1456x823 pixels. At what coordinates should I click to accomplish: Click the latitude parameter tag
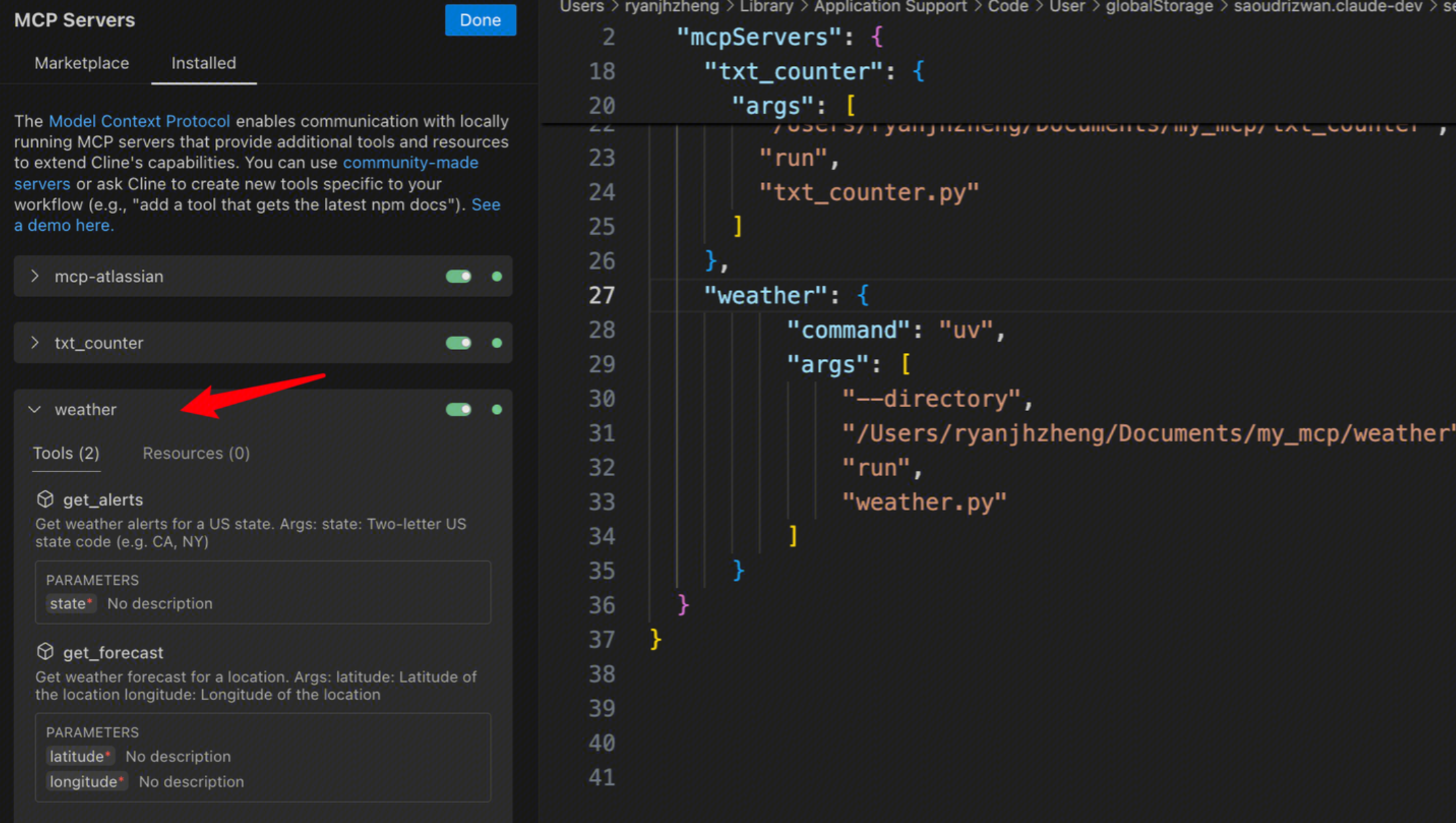coord(79,756)
